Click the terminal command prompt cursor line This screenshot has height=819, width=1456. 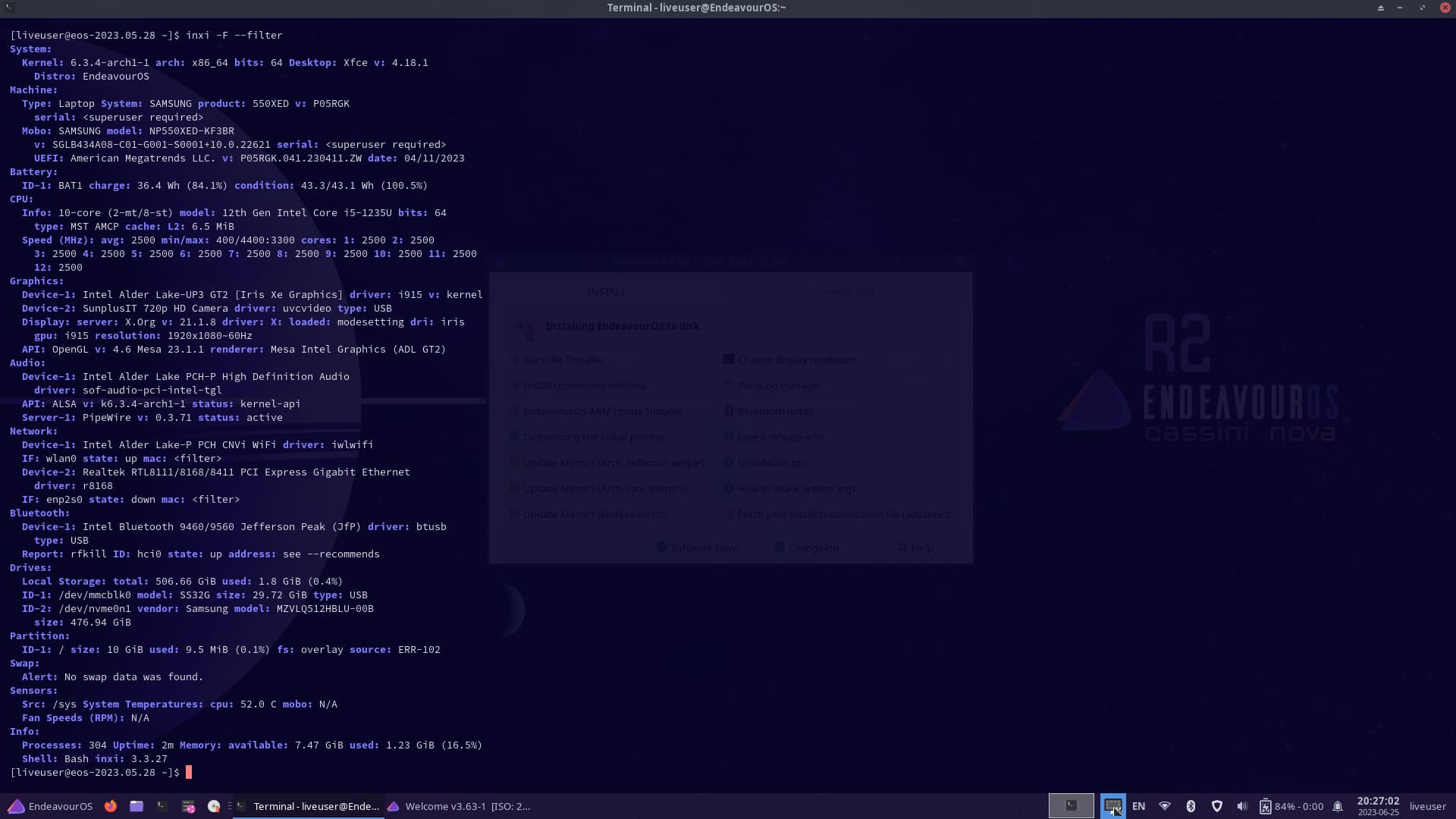[189, 772]
